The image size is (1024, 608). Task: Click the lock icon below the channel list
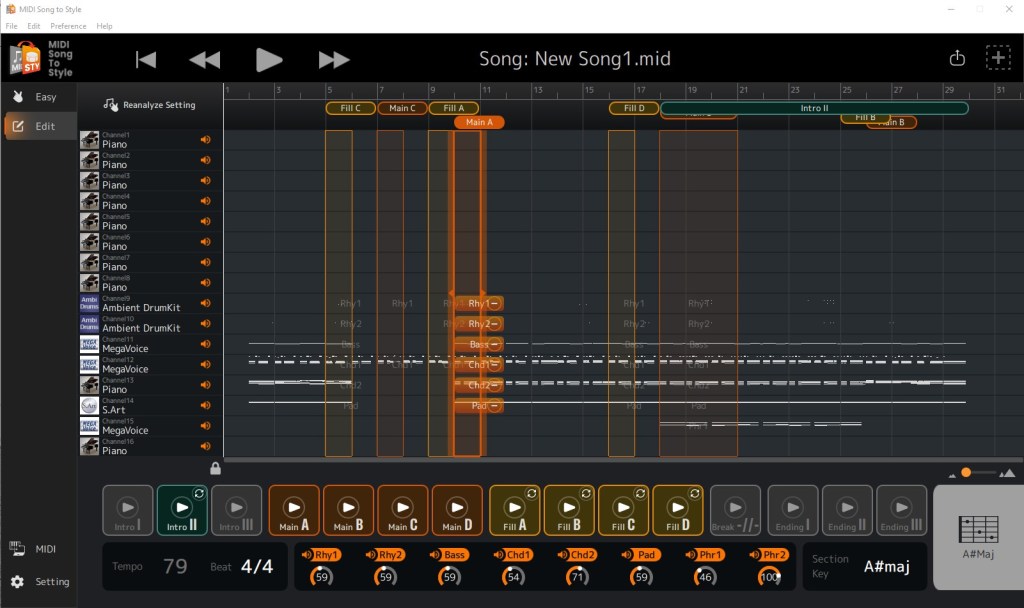point(215,468)
